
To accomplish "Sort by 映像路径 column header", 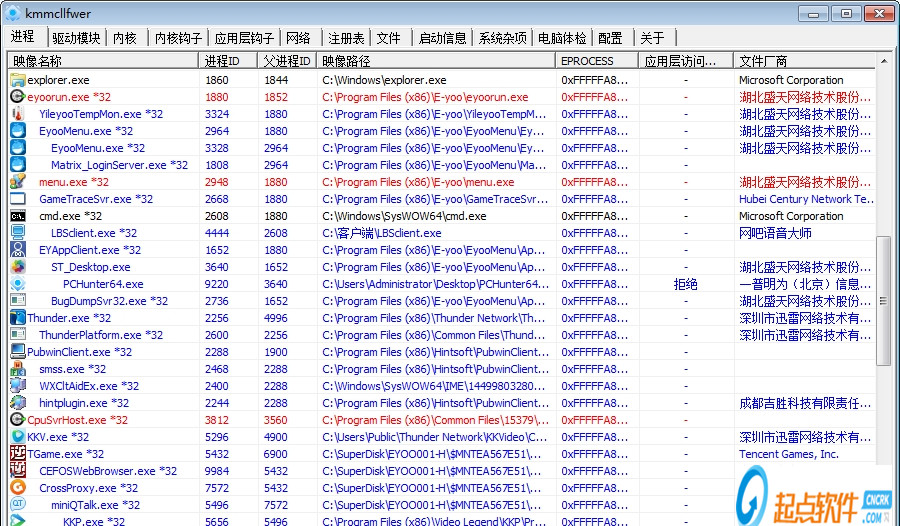I will [x=436, y=61].
